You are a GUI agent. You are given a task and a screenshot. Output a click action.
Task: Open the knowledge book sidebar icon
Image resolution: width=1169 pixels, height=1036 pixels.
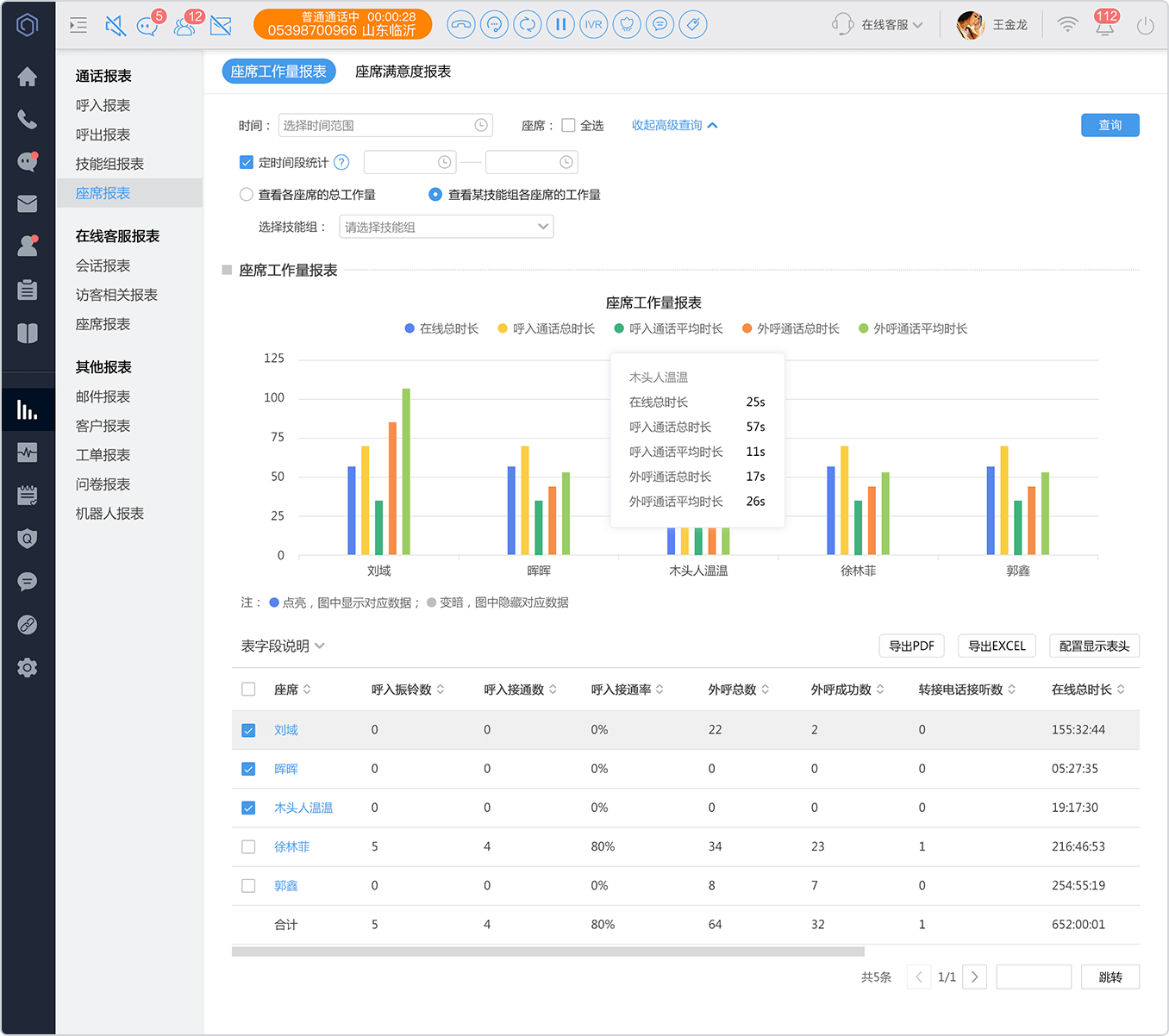[28, 333]
